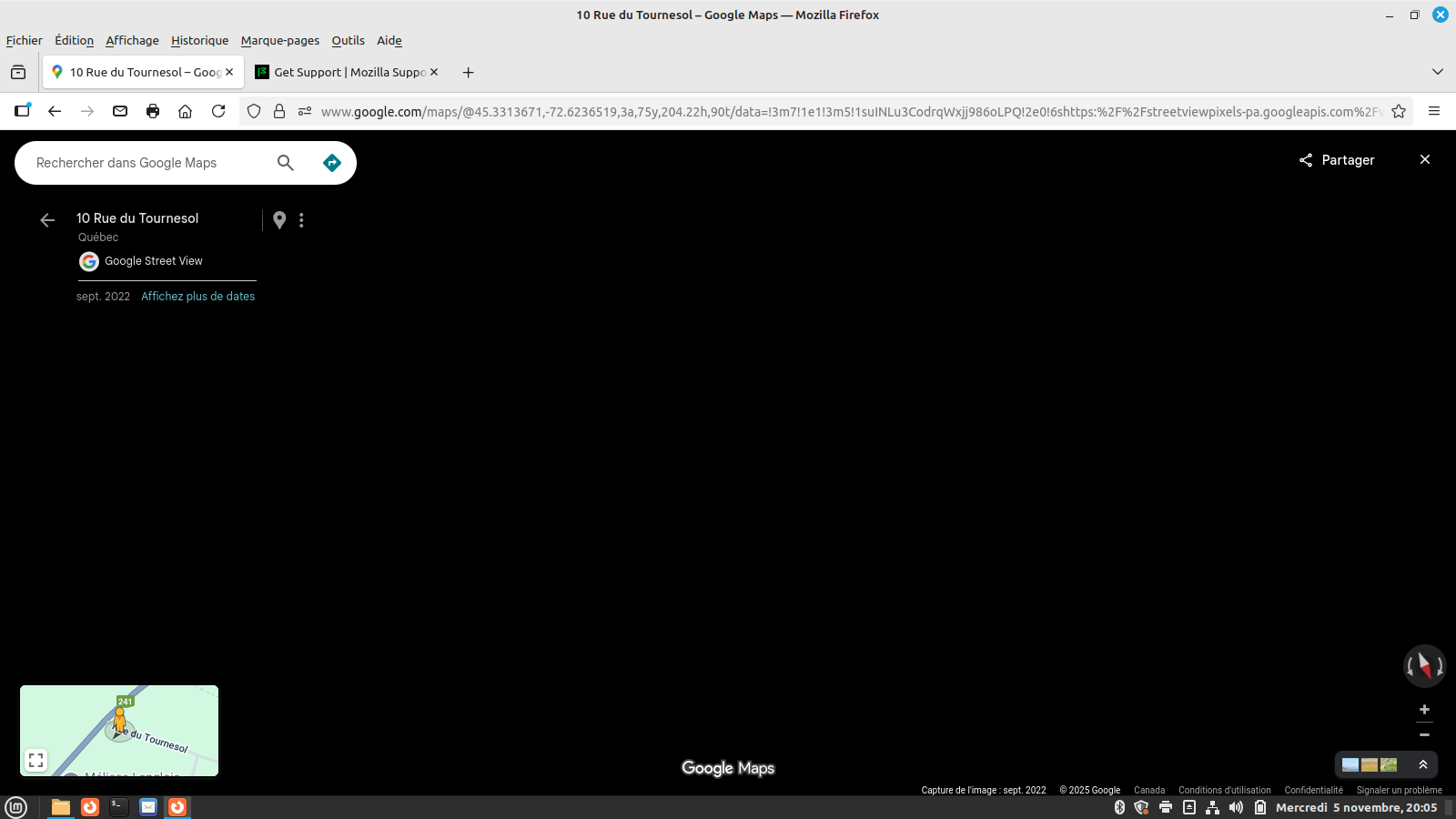The height and width of the screenshot is (819, 1456).
Task: Close the 10 Rue du Tournesol tab
Action: 229,73
